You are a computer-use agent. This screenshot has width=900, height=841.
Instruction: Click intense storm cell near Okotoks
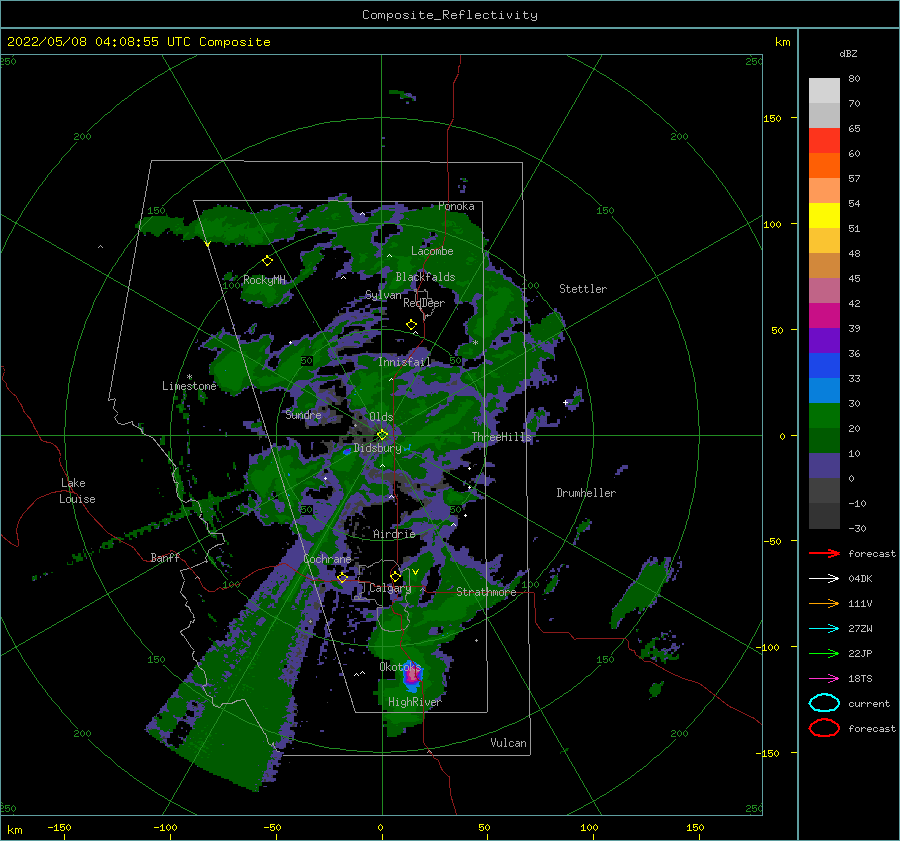click(x=412, y=676)
